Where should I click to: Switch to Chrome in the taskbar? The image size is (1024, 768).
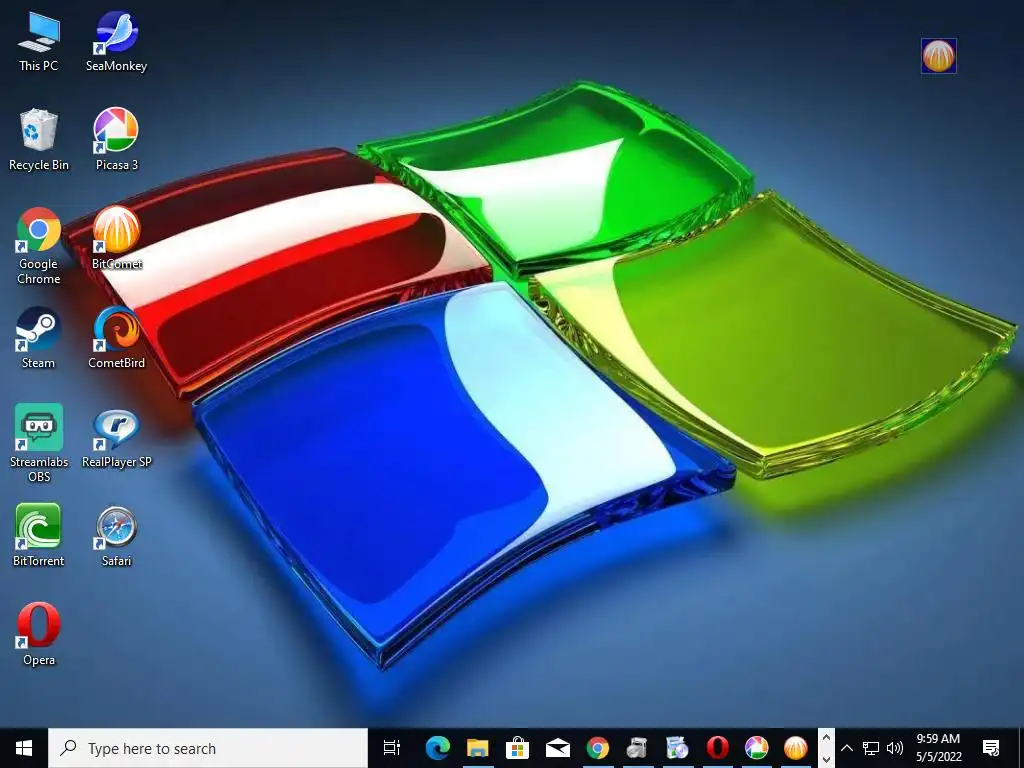click(x=598, y=748)
